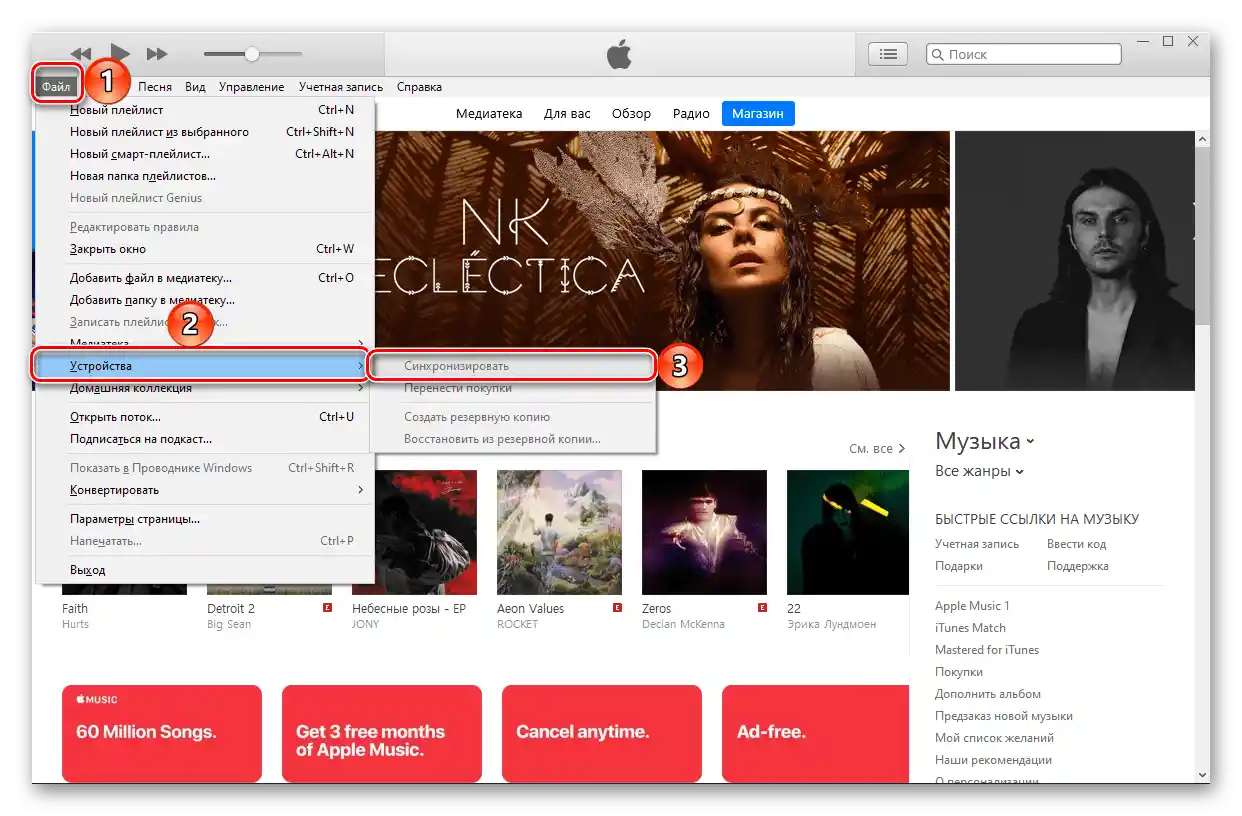Image resolution: width=1242 pixels, height=816 pixels.
Task: Click Get 3 free months banner
Action: click(x=382, y=733)
